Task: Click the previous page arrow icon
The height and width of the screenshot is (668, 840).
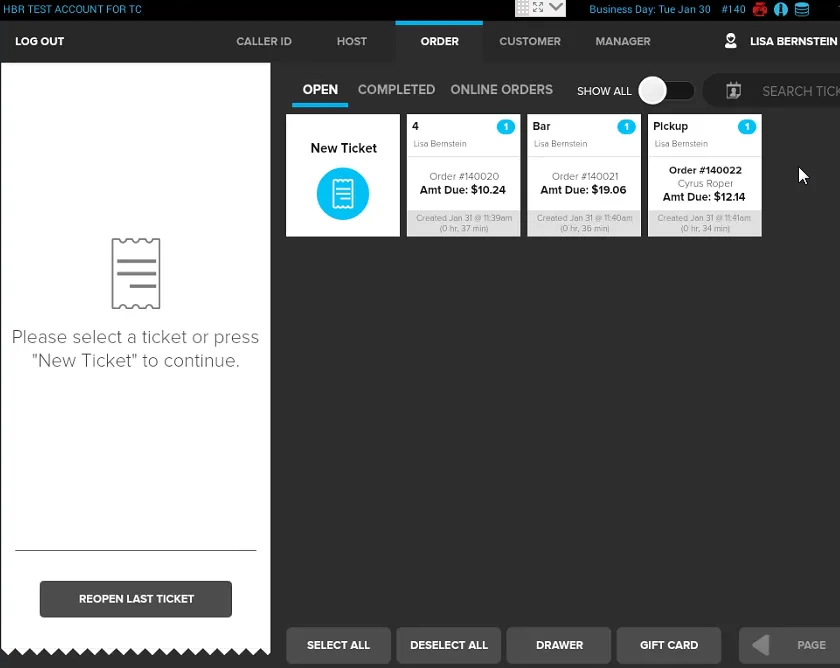Action: pos(761,645)
